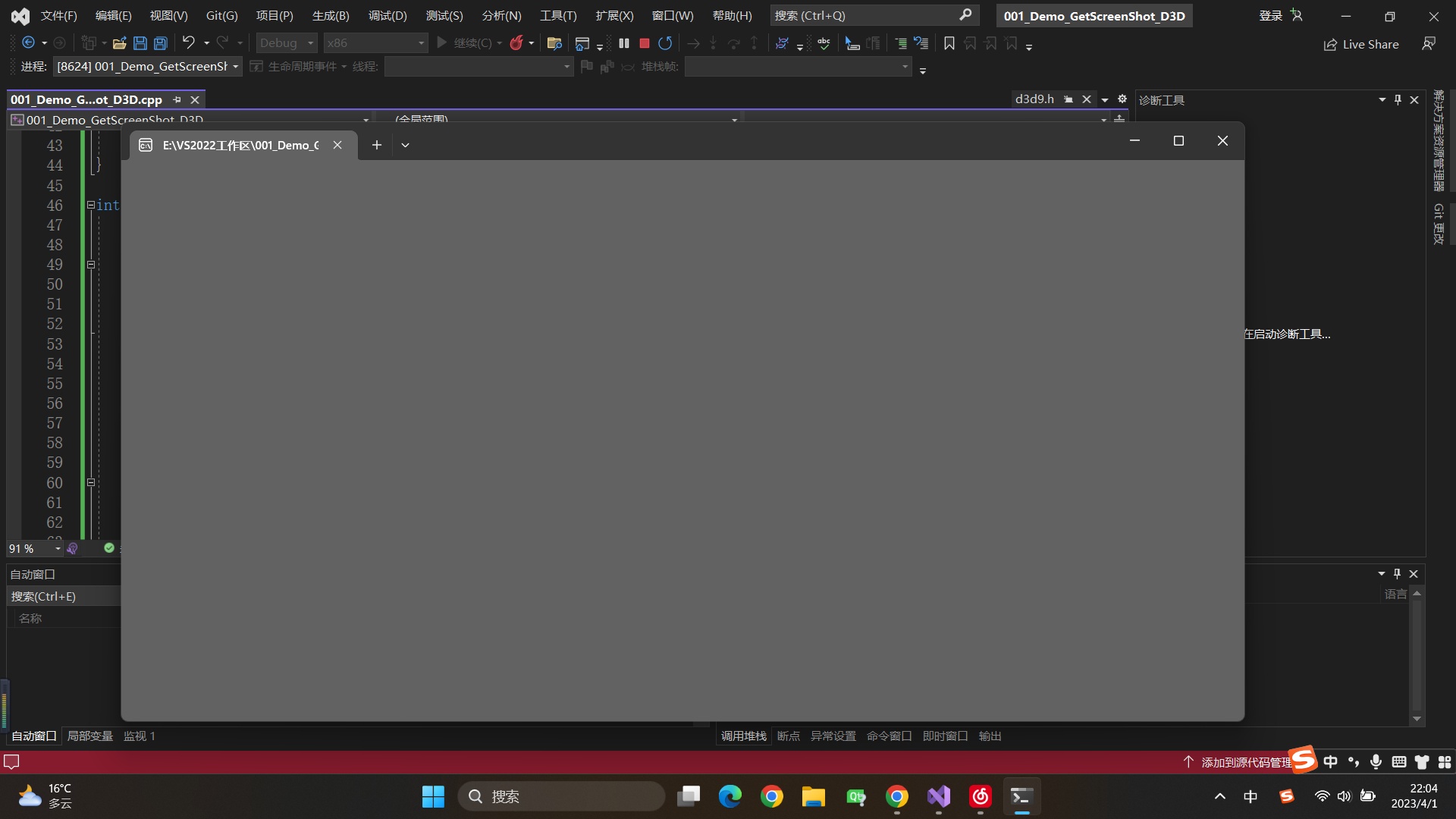Viewport: 1456px width, 819px height.
Task: Pin the 001_Demo cpp document tab
Action: [177, 99]
